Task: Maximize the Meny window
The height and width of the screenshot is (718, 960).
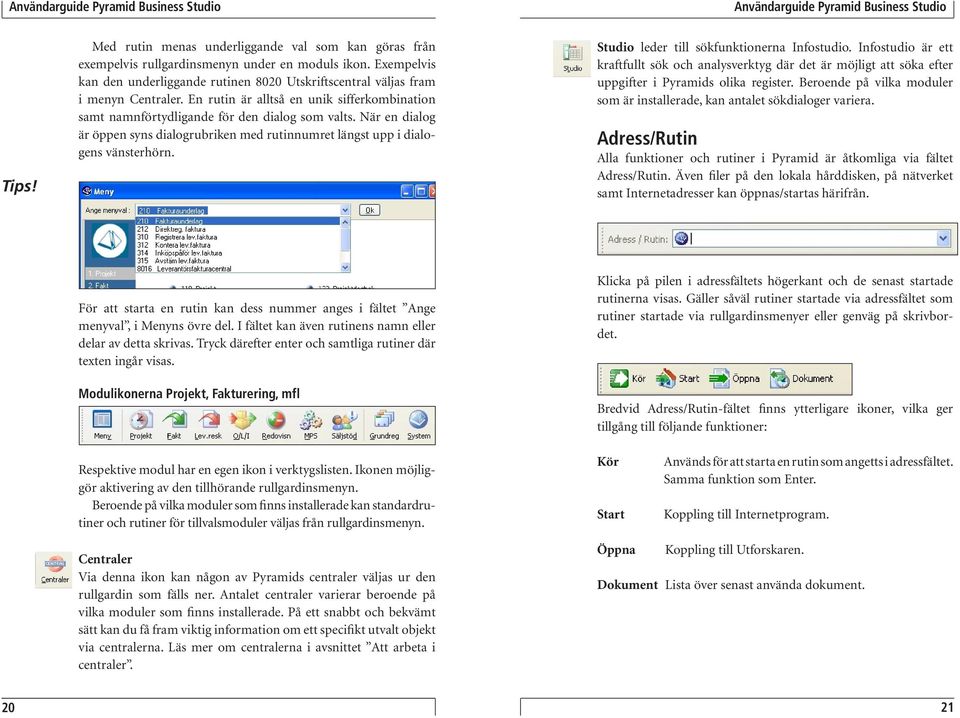Action: [x=421, y=192]
